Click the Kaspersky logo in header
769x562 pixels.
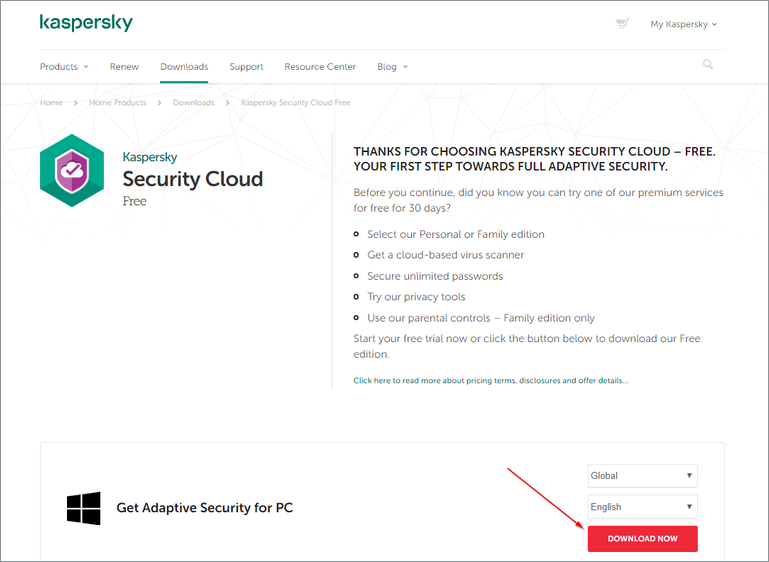click(x=86, y=22)
